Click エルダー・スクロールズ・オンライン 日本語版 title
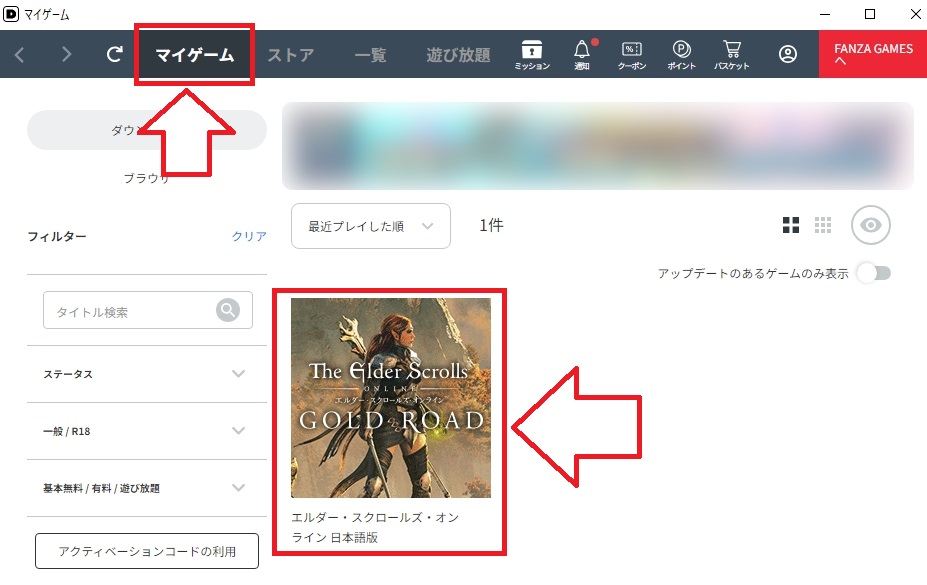The height and width of the screenshot is (585, 927). tap(375, 527)
